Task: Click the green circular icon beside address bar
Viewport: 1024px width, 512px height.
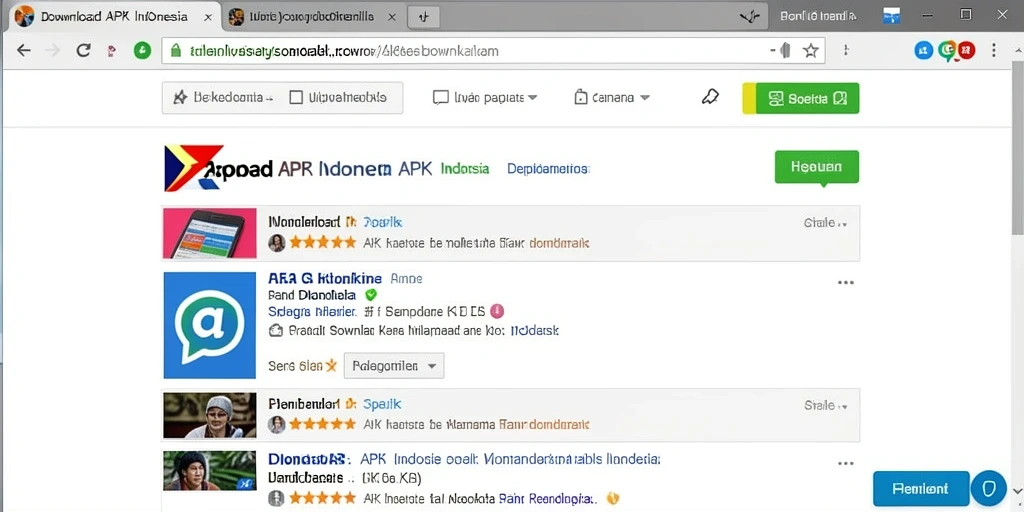Action: 142,50
